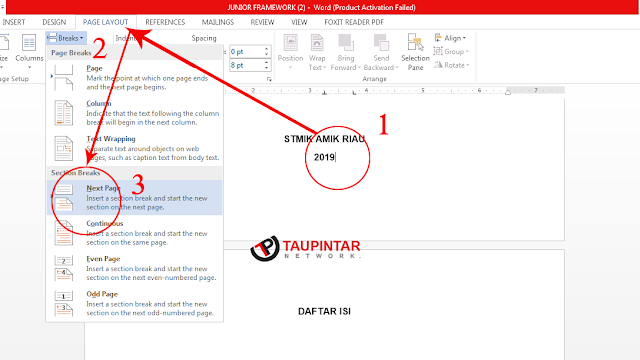640x360 pixels.
Task: Select the Continuous section break icon
Action: (x=64, y=233)
